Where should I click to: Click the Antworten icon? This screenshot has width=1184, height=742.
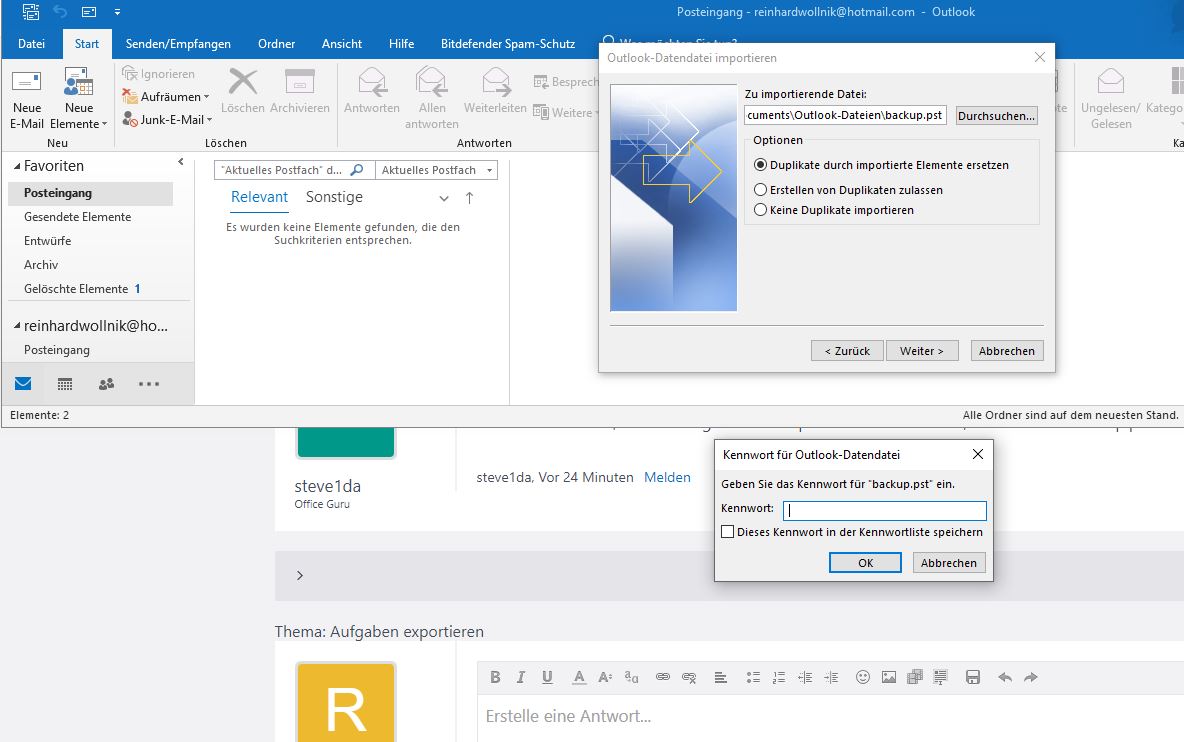[372, 81]
